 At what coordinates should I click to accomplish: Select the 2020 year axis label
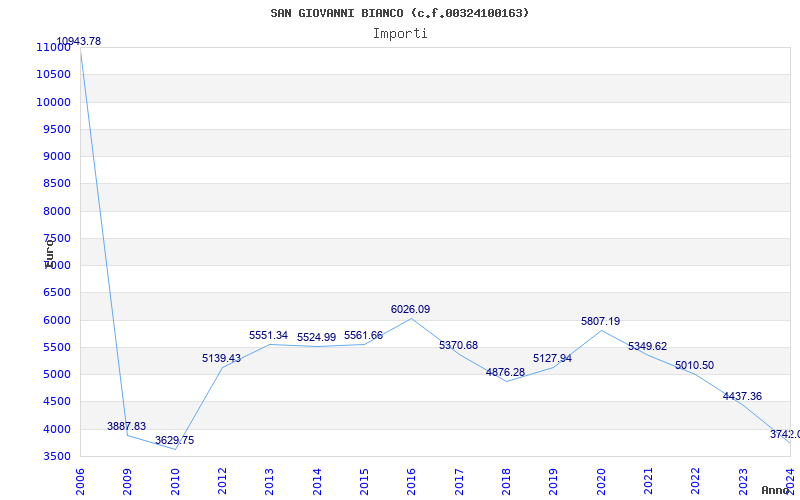(600, 479)
